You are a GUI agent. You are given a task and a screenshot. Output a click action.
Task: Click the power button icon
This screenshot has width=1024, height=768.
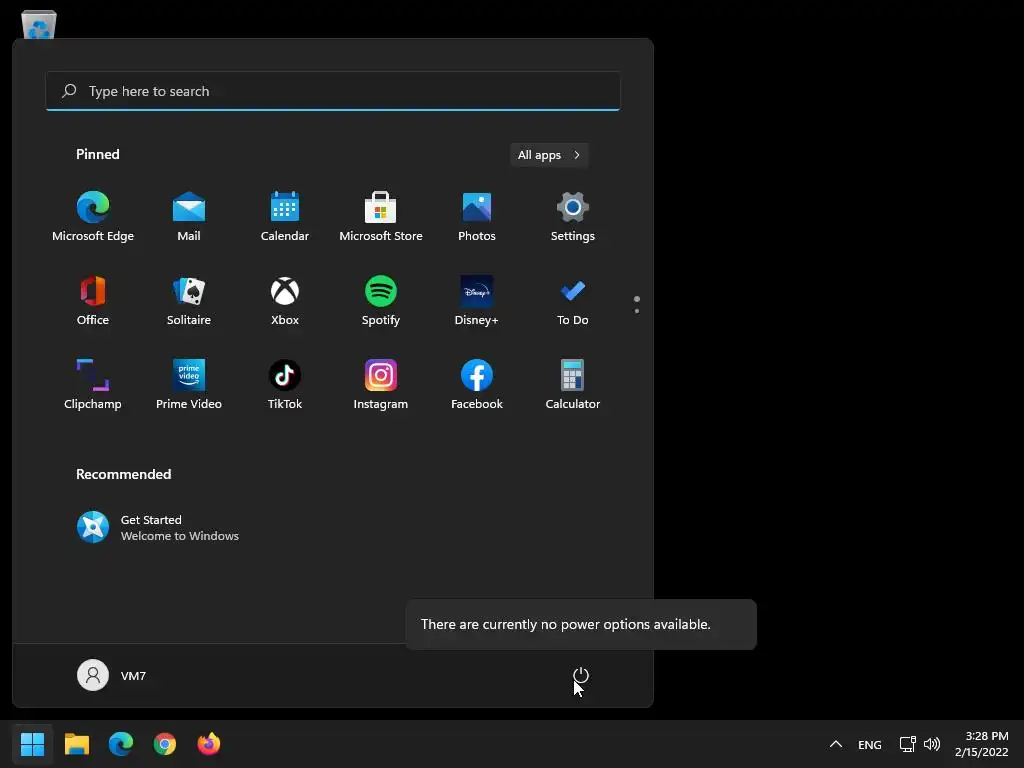point(581,675)
